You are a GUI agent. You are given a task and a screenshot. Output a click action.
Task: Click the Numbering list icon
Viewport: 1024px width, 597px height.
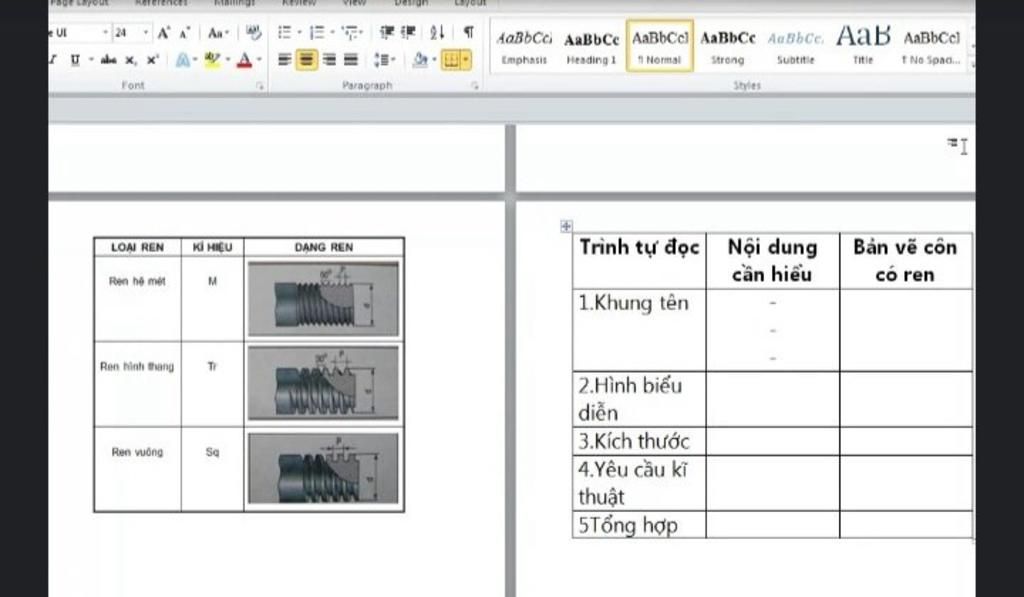317,33
